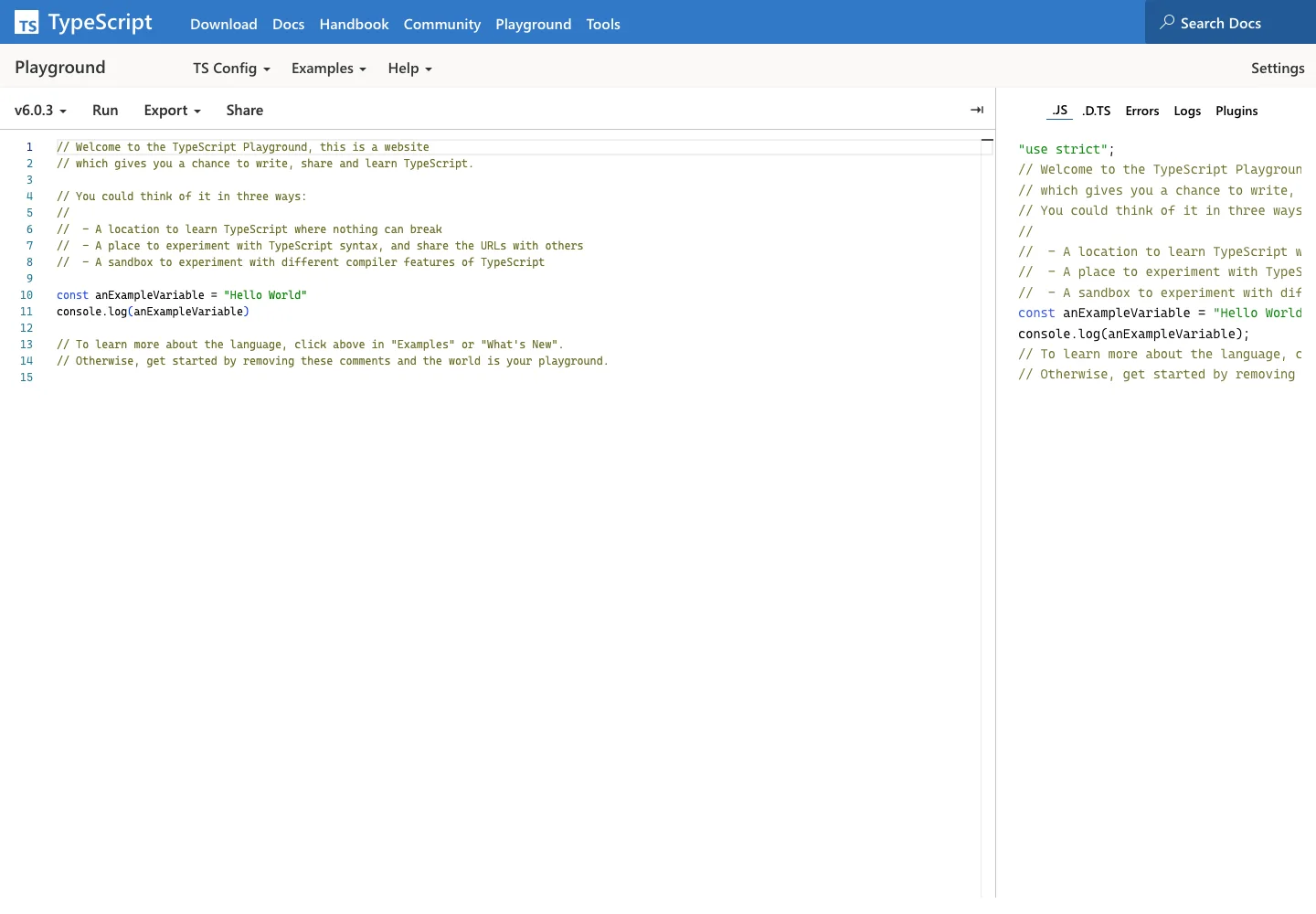Click "Hello World" string in editor
Image resolution: width=1316 pixels, height=914 pixels.
coord(265,295)
